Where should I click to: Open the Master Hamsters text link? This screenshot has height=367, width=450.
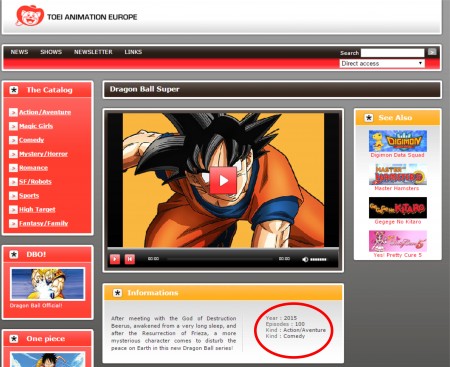click(397, 189)
